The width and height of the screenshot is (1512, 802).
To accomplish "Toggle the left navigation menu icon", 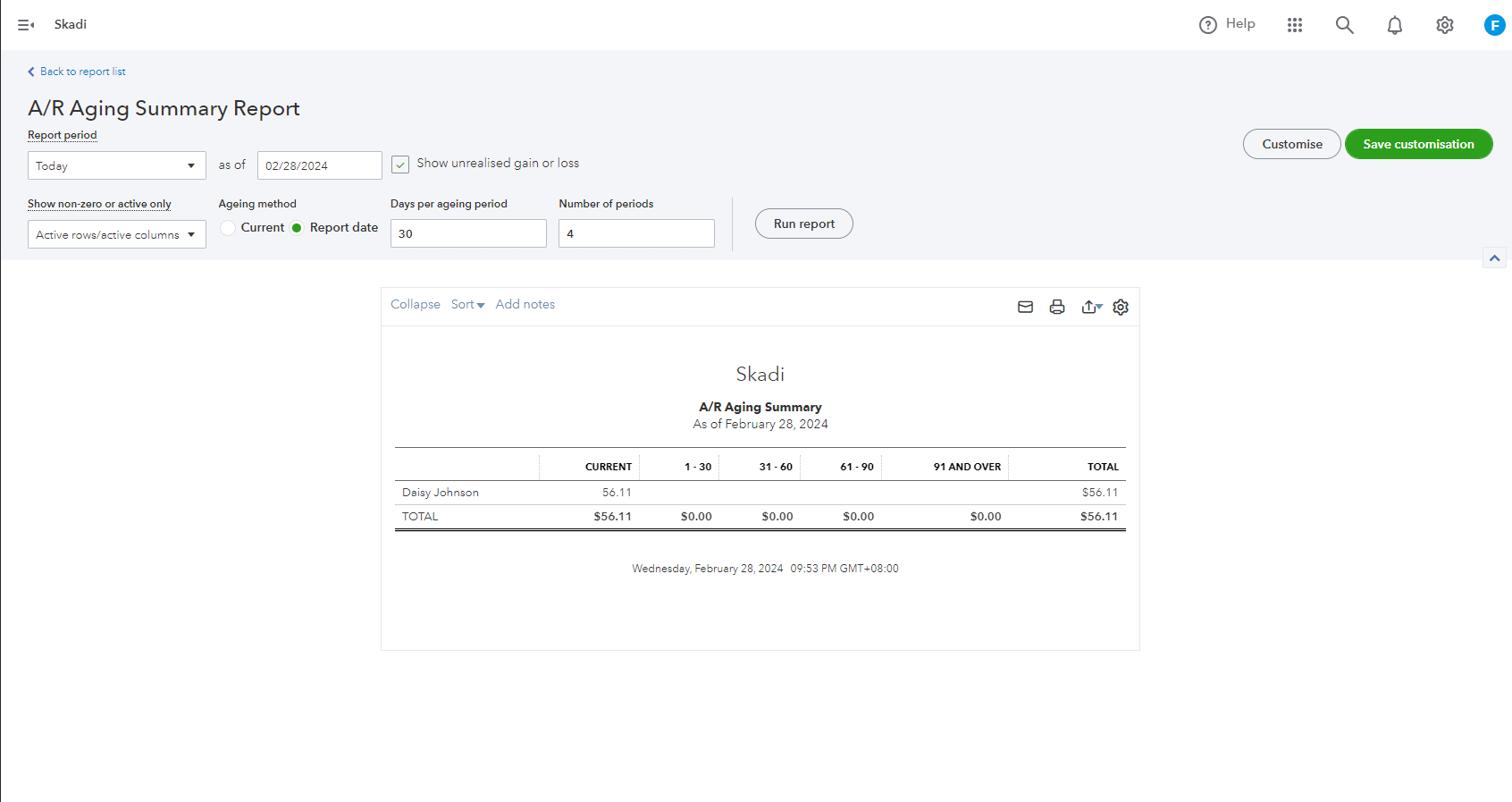I will 26,25.
